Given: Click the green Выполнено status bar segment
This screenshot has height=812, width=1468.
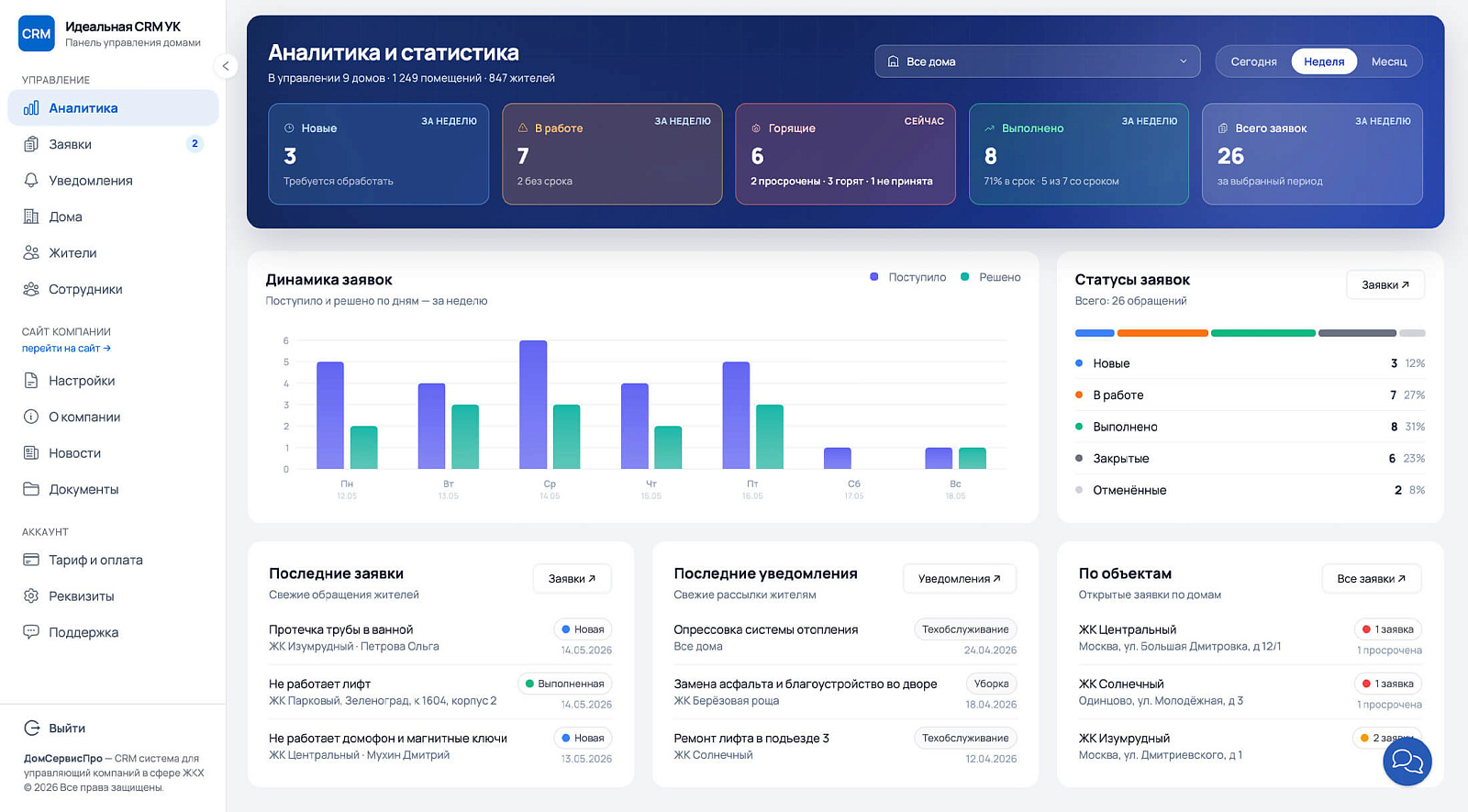Looking at the screenshot, I should [x=1263, y=333].
